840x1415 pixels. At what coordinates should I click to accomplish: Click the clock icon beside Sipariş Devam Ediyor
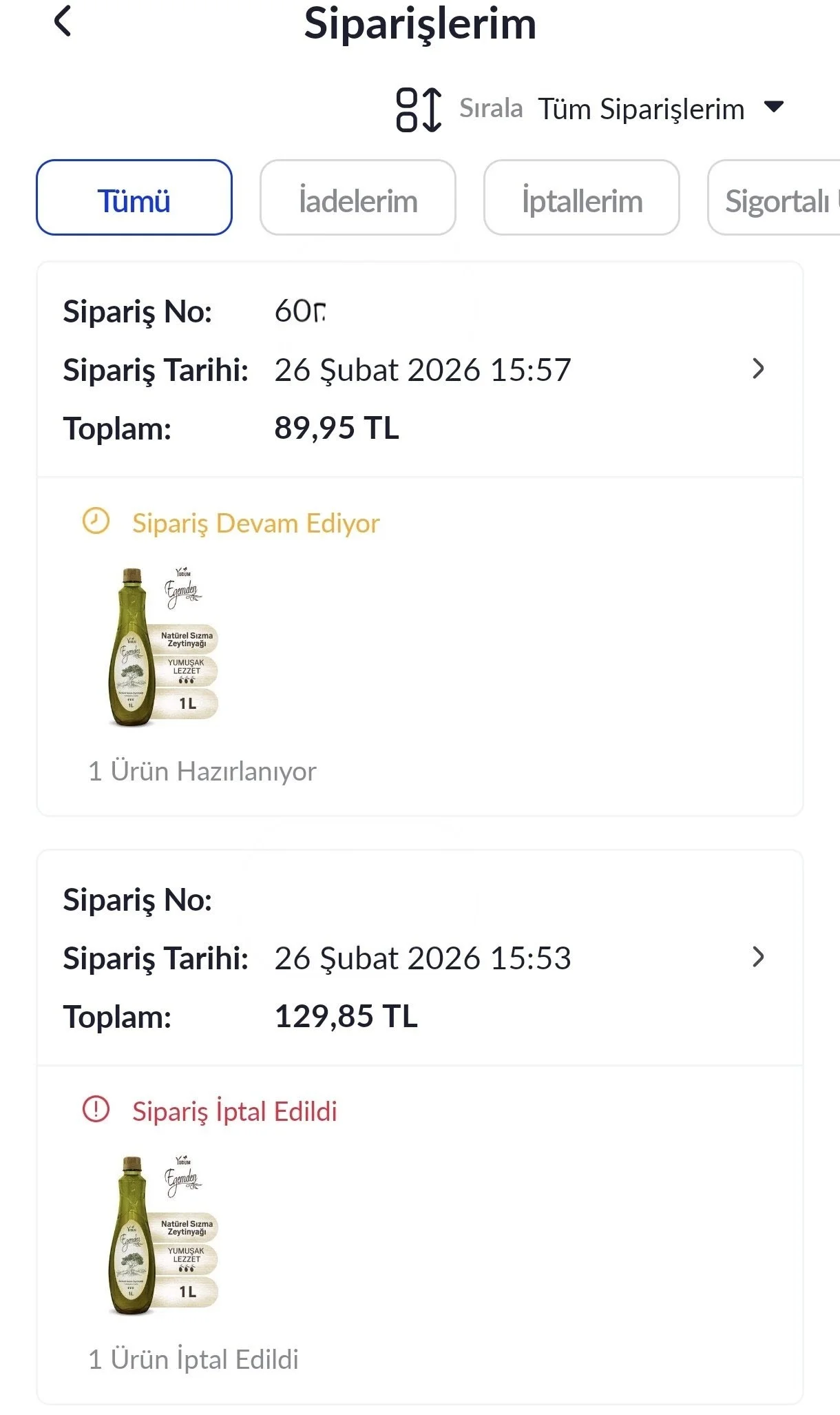(x=96, y=521)
